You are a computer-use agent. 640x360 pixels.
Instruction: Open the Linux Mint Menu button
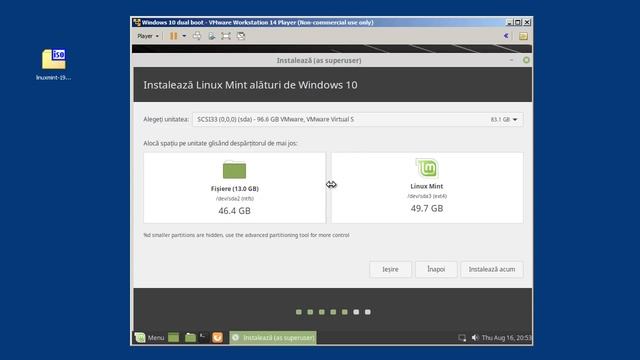pyautogui.click(x=150, y=338)
